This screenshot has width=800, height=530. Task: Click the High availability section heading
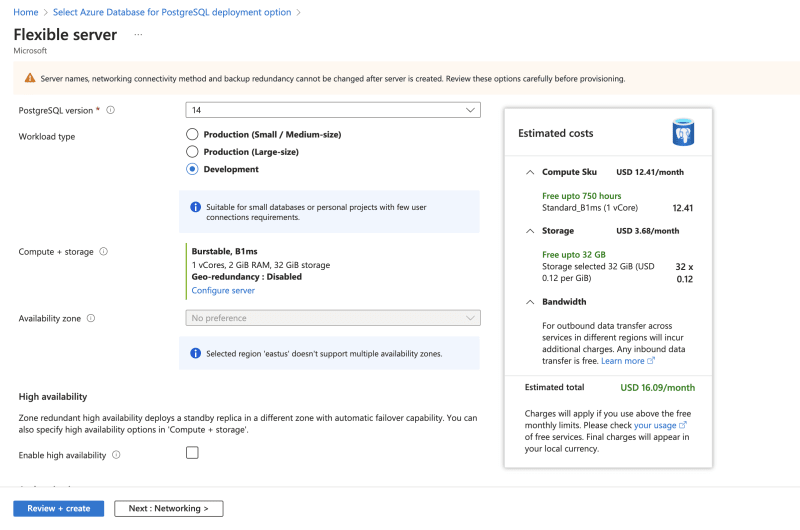(53, 397)
